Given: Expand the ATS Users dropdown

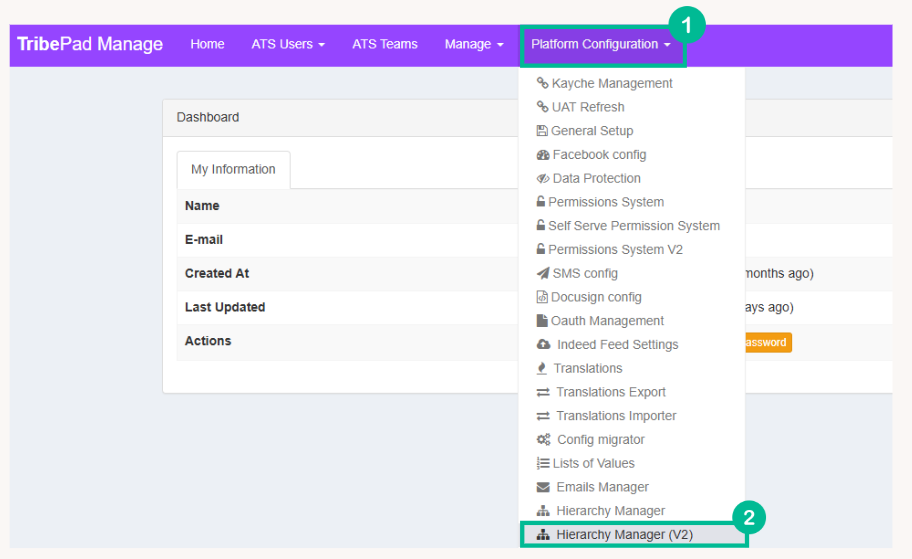Looking at the screenshot, I should point(288,44).
